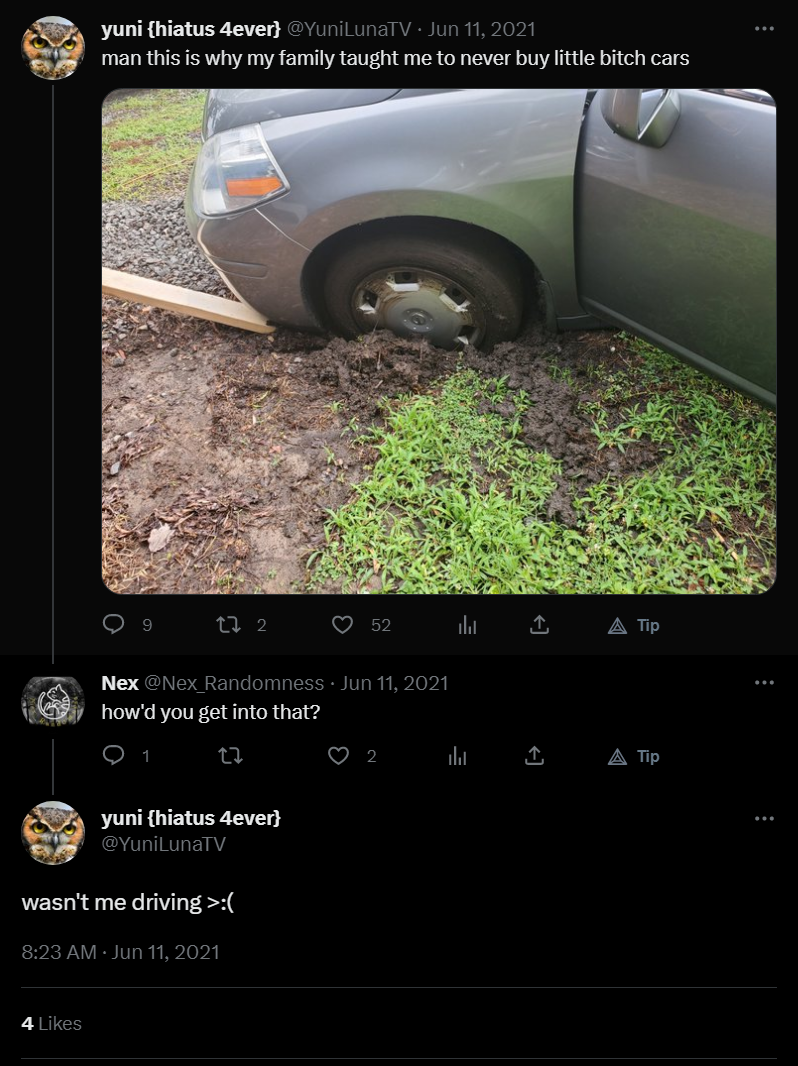The height and width of the screenshot is (1066, 798).
Task: Open Nex's profile avatar
Action: pyautogui.click(x=53, y=702)
